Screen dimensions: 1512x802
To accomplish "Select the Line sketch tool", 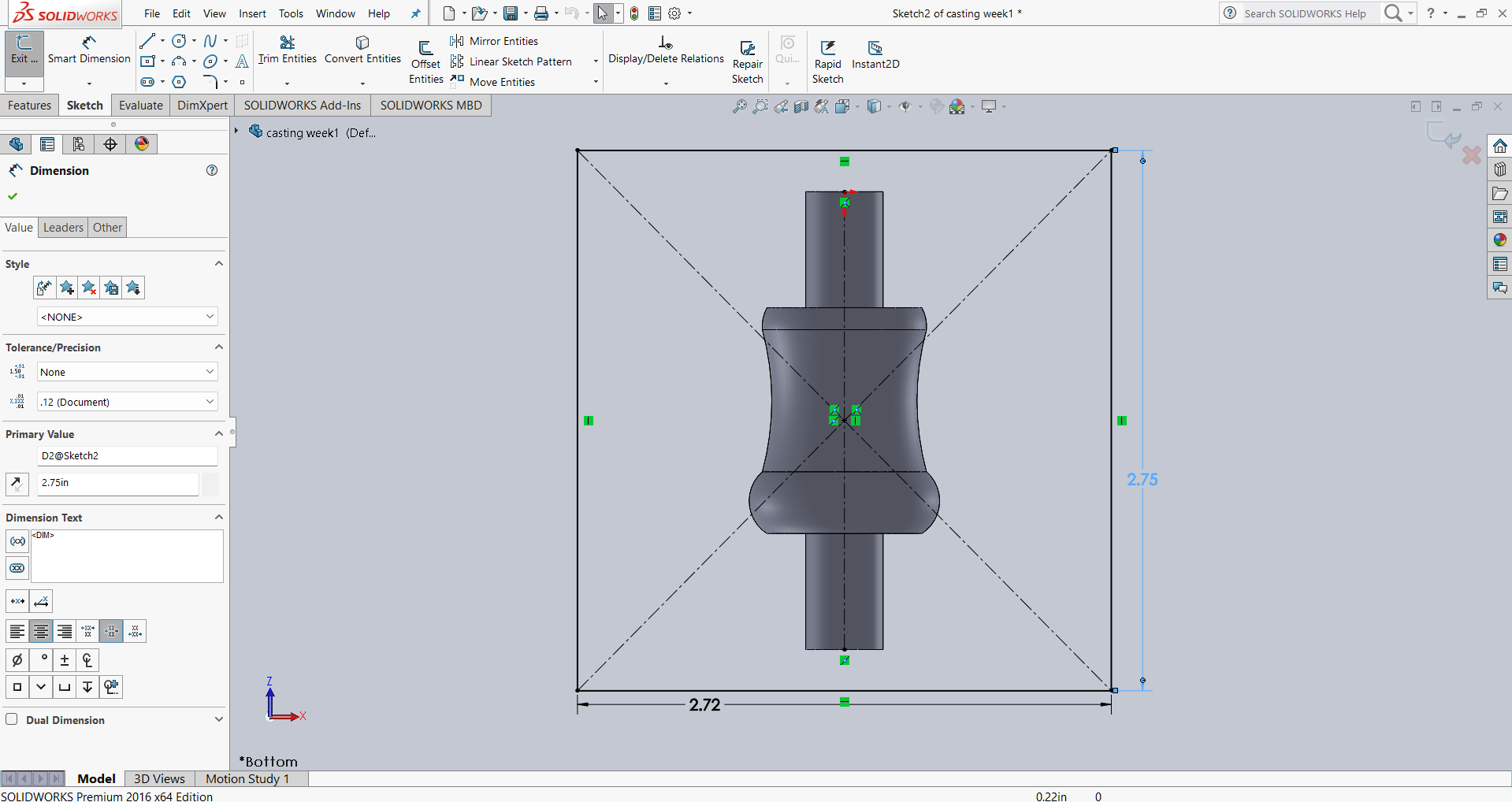I will click(x=147, y=41).
